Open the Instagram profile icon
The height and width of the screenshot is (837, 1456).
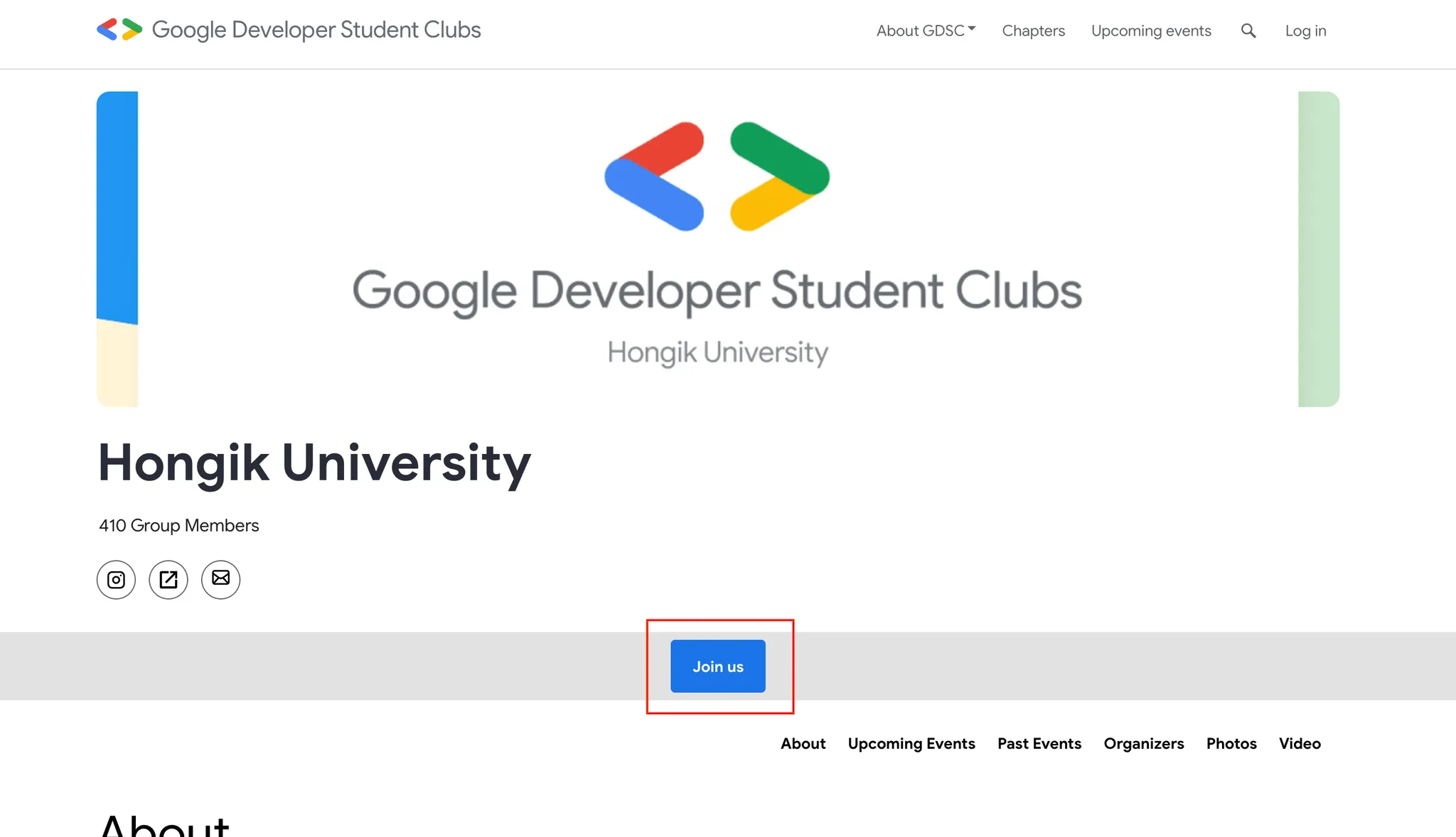[116, 580]
